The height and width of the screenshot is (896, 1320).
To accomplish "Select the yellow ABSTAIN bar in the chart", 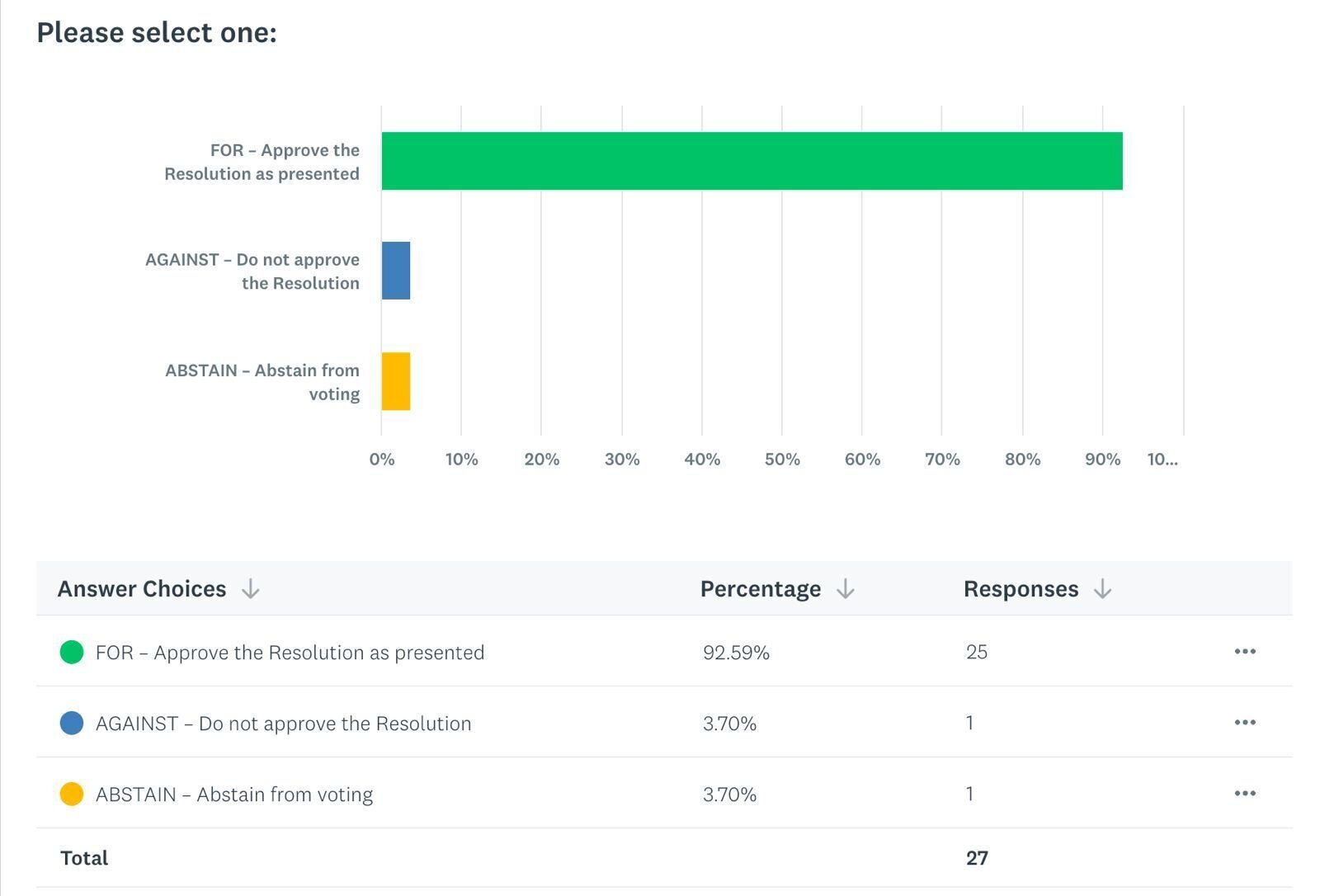I will point(396,381).
